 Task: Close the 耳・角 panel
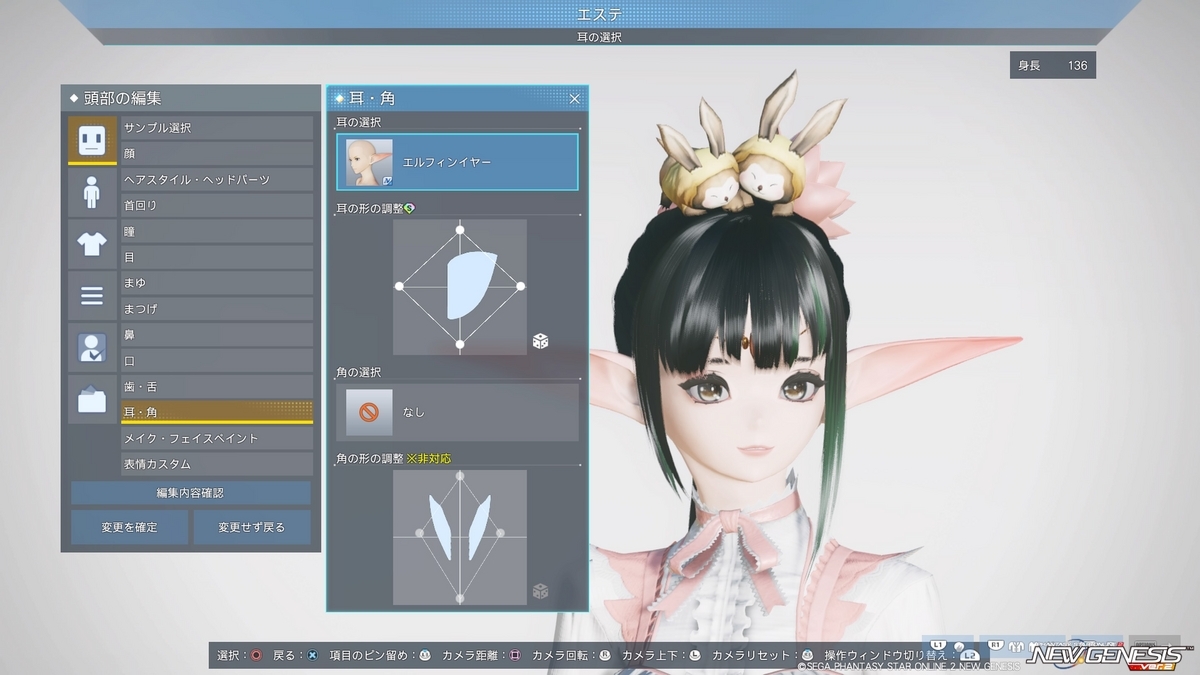coord(574,99)
